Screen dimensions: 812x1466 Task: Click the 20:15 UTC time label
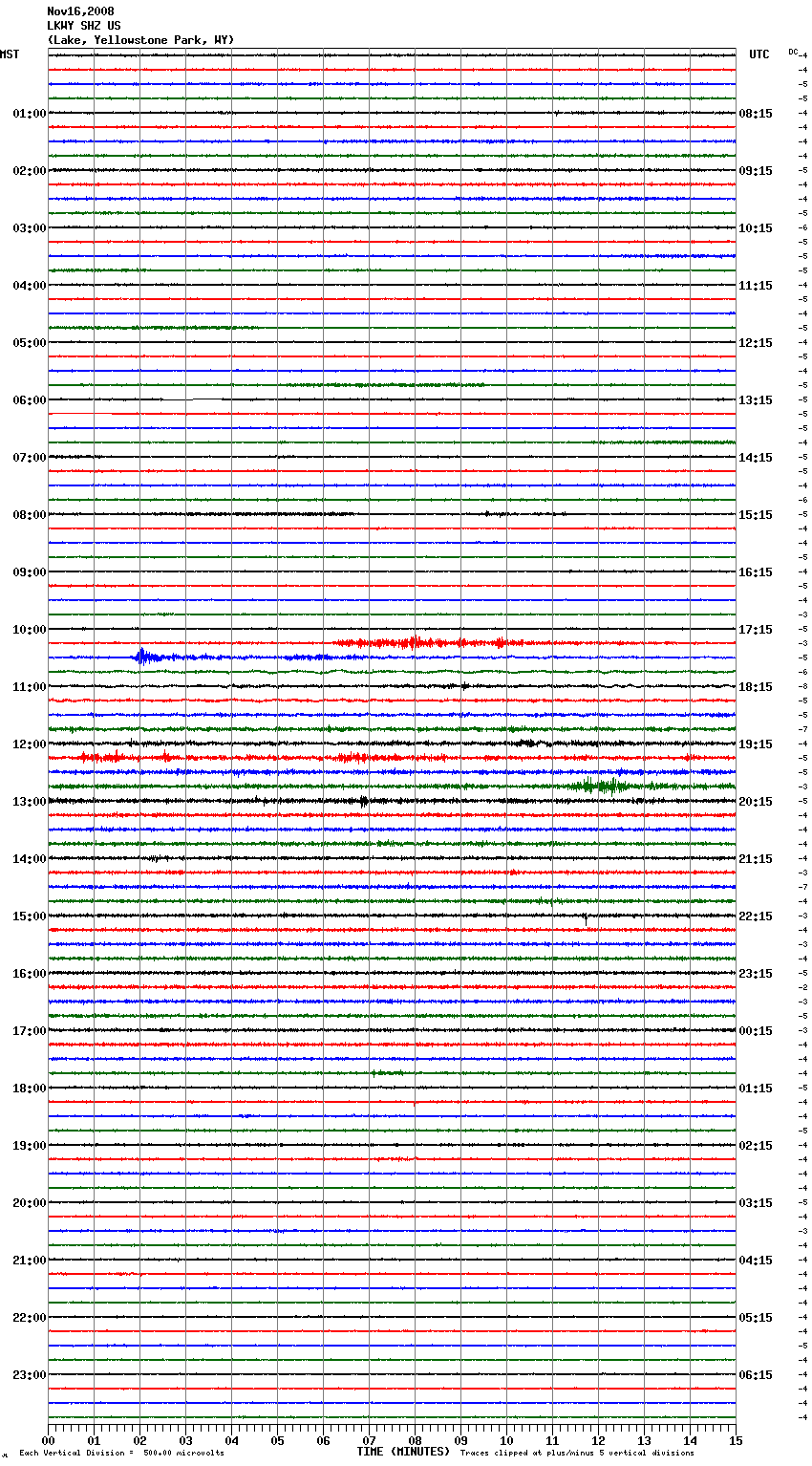pyautogui.click(x=756, y=802)
